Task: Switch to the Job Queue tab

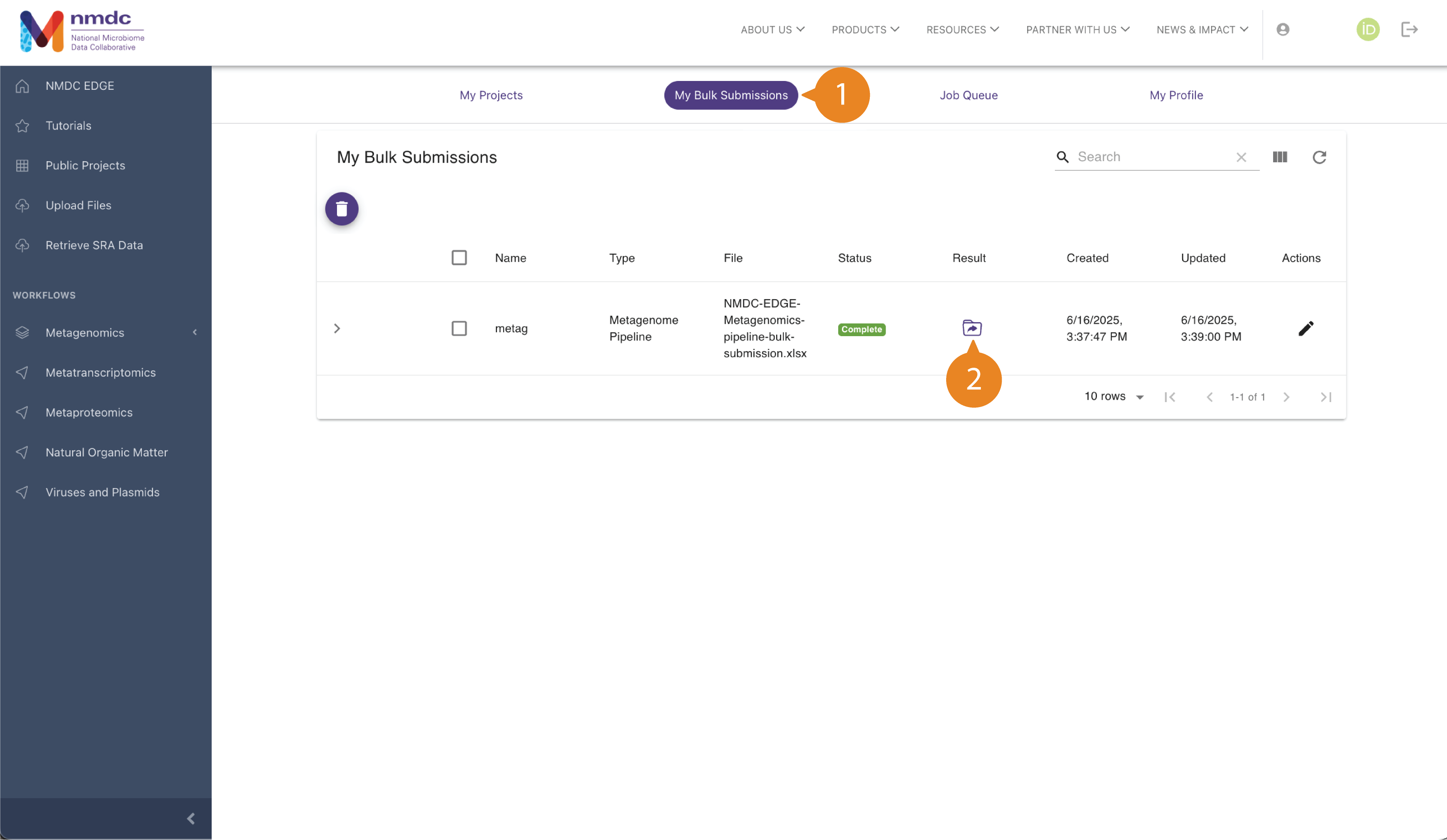Action: coord(969,95)
